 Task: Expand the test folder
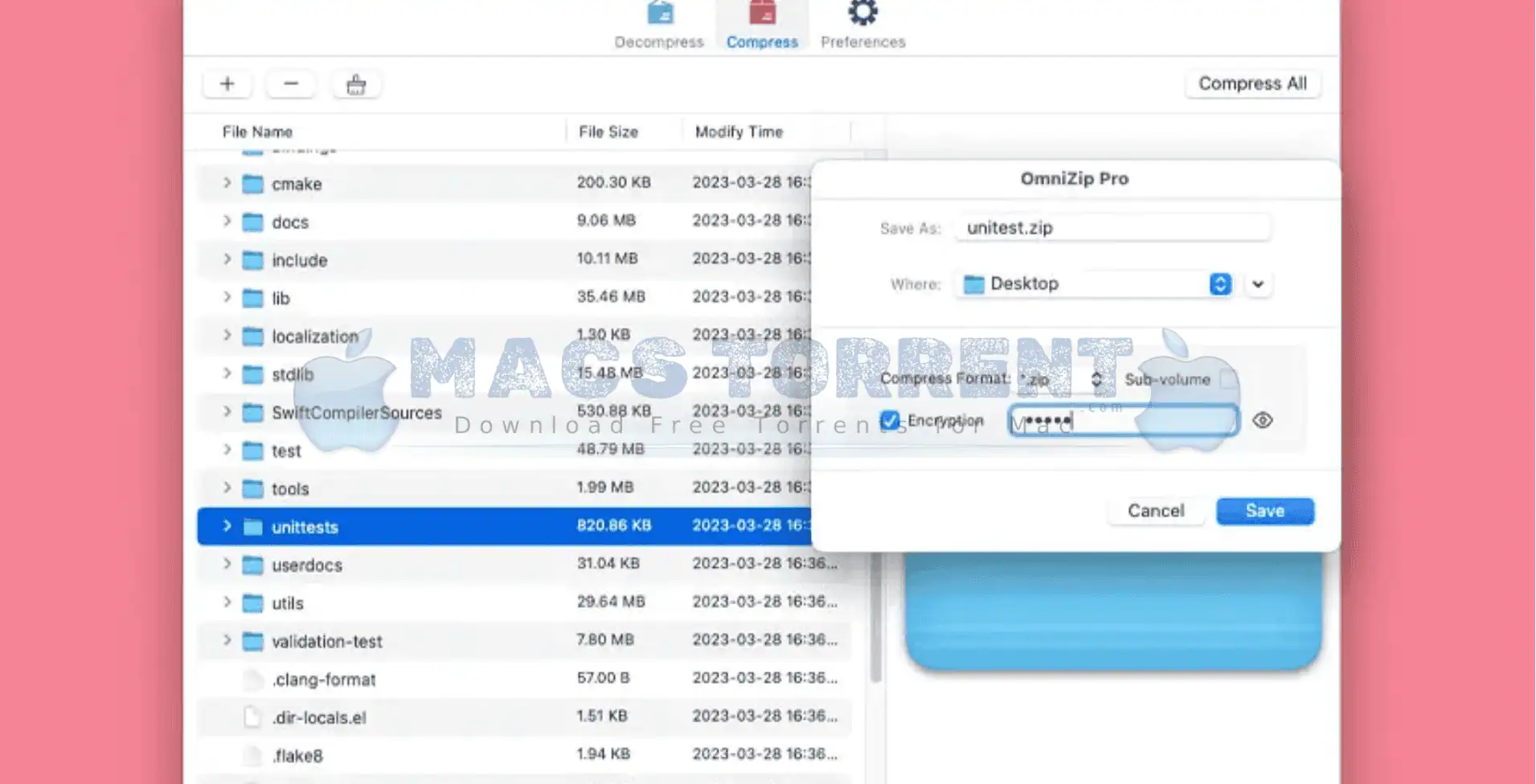(227, 450)
